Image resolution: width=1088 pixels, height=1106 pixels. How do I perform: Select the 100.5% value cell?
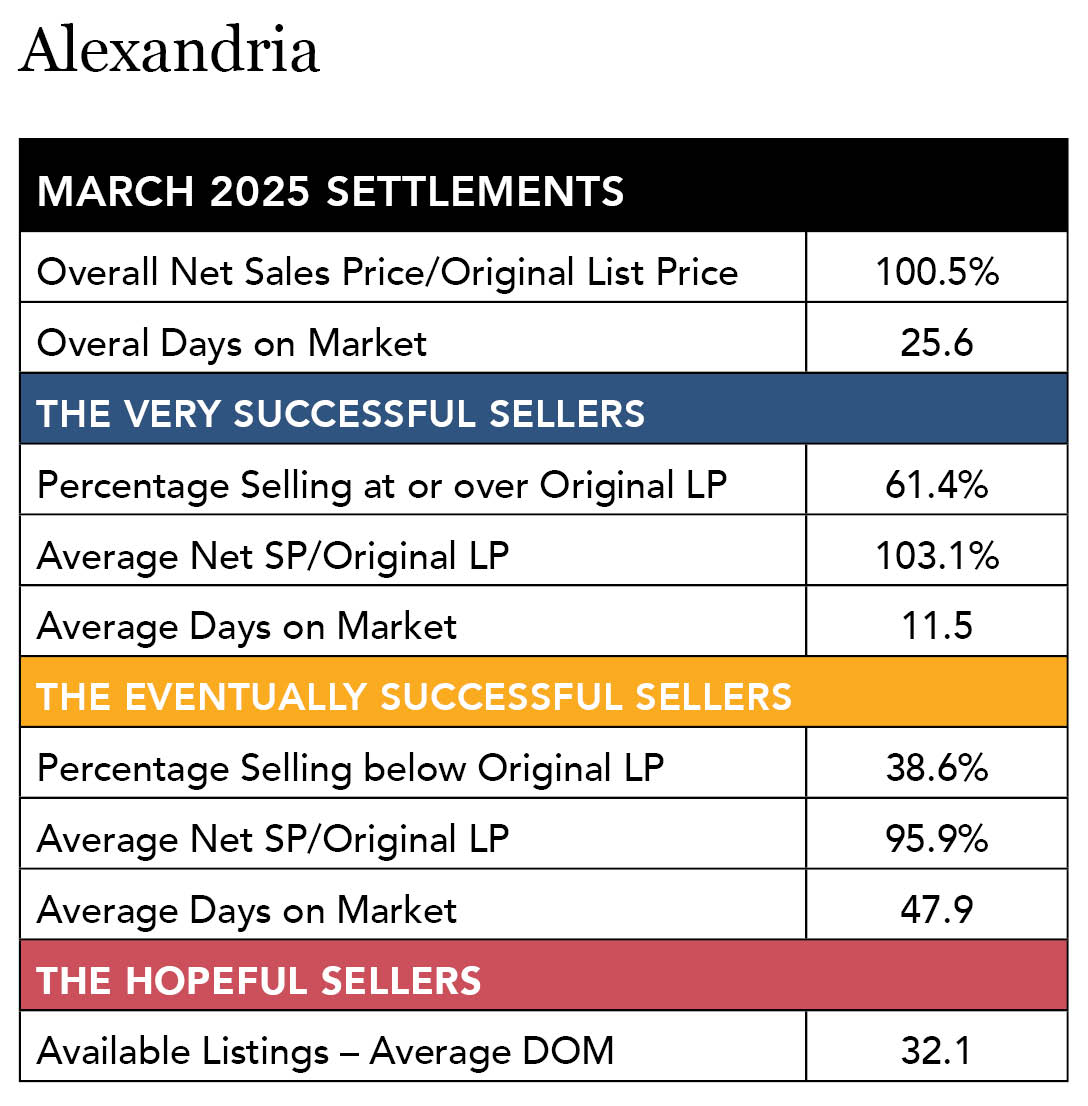pos(936,272)
